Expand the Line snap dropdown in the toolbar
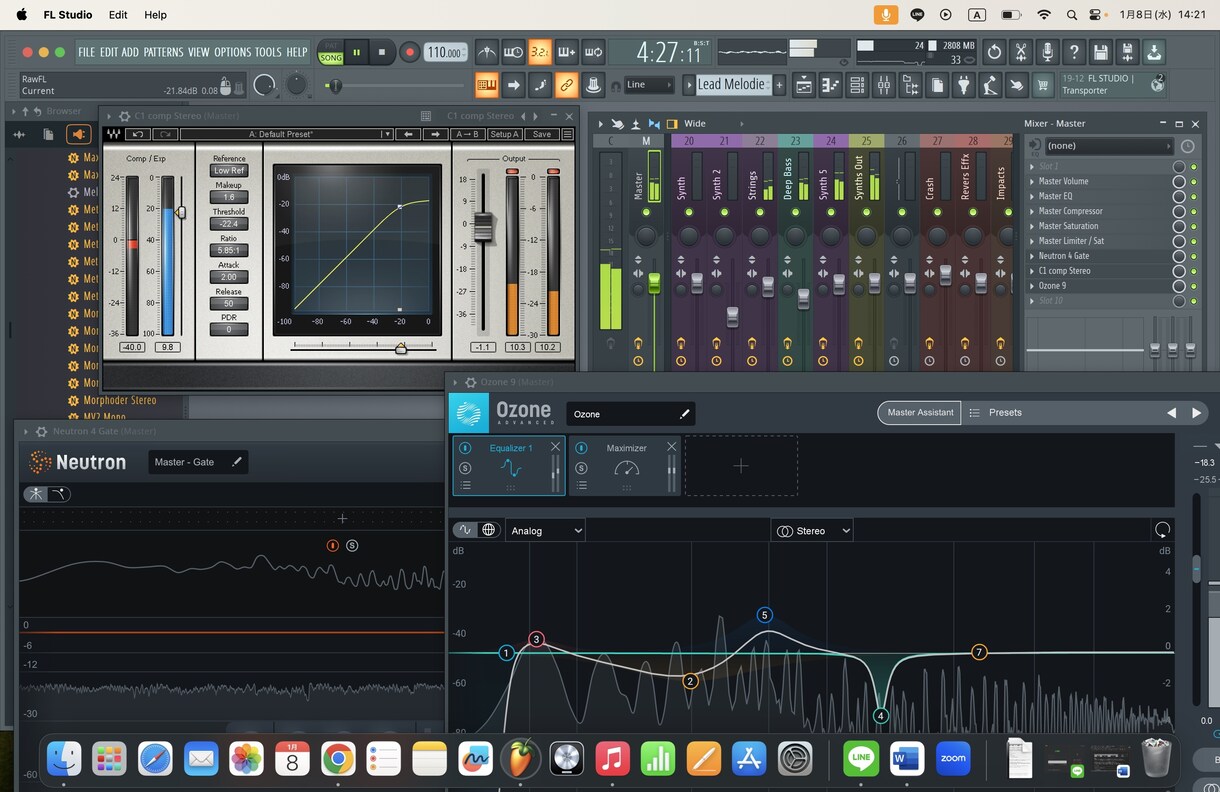 coord(648,85)
